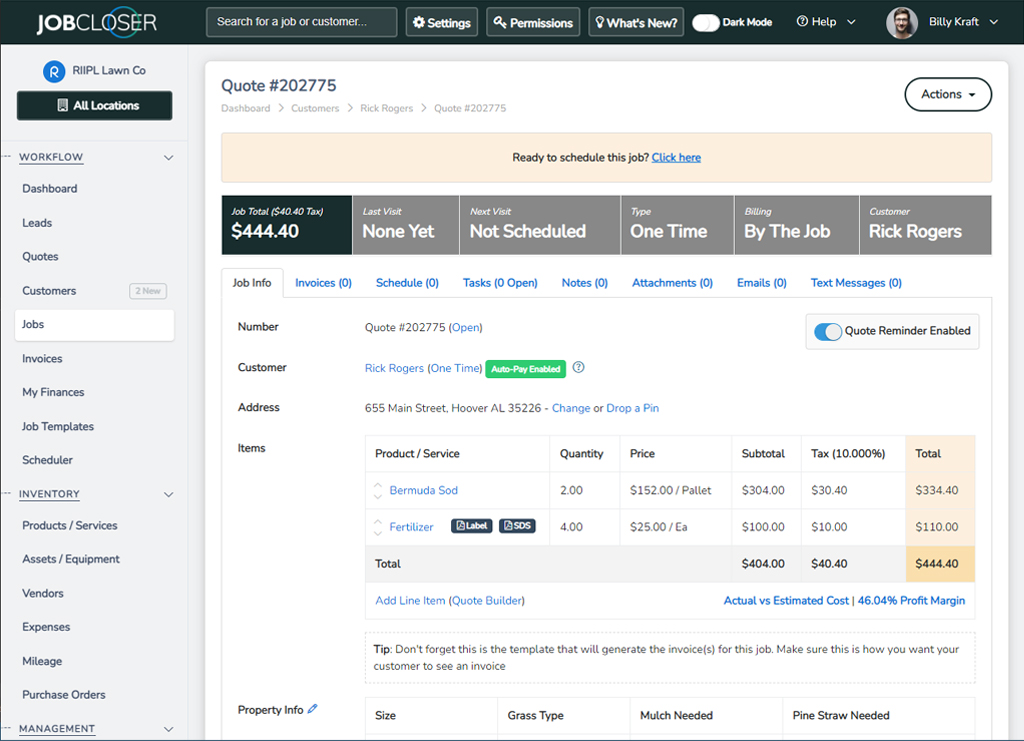Screen dimensions: 1024x741
Task: Open the Actions dropdown
Action: point(947,94)
